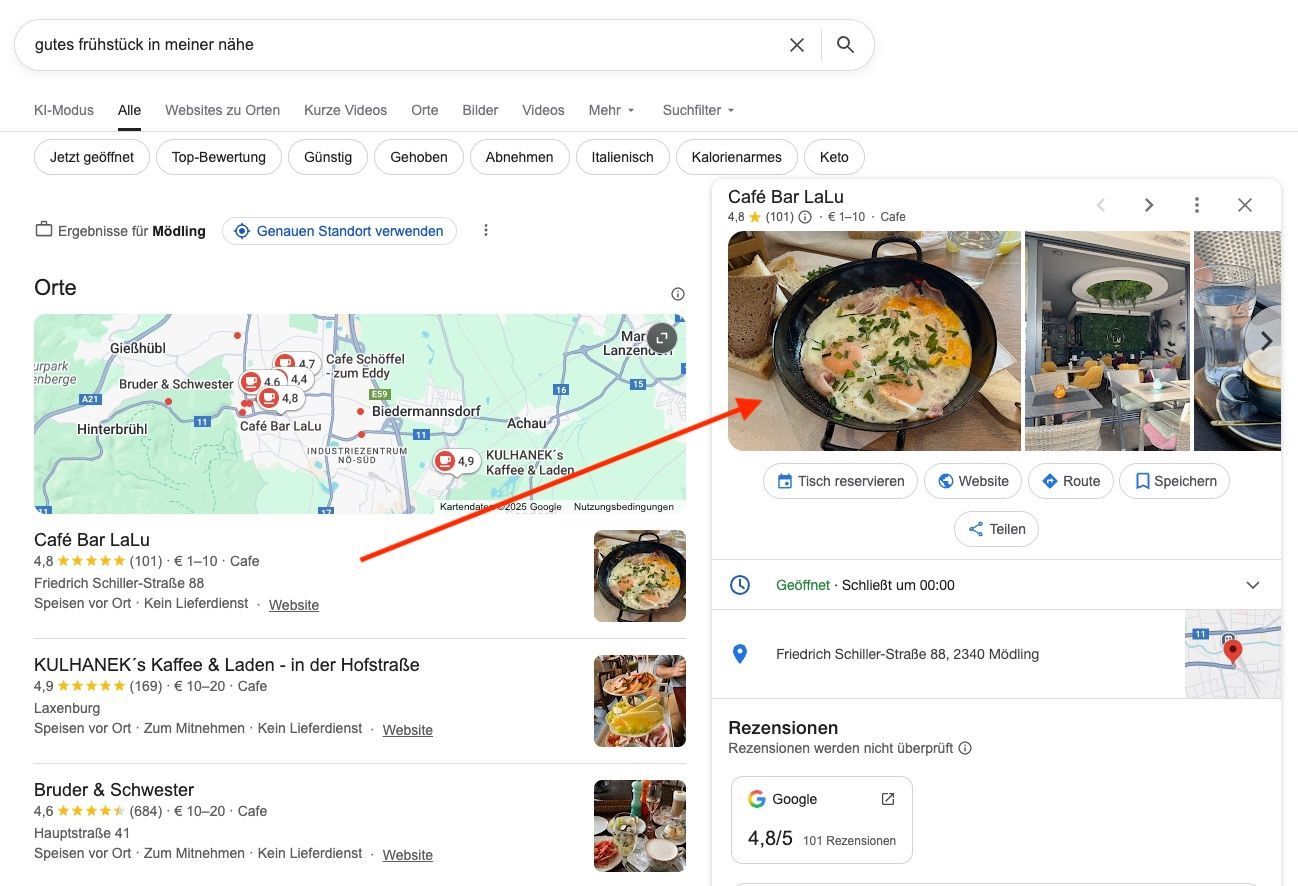The image size is (1298, 886).
Task: Clear the search query with the X icon
Action: point(797,45)
